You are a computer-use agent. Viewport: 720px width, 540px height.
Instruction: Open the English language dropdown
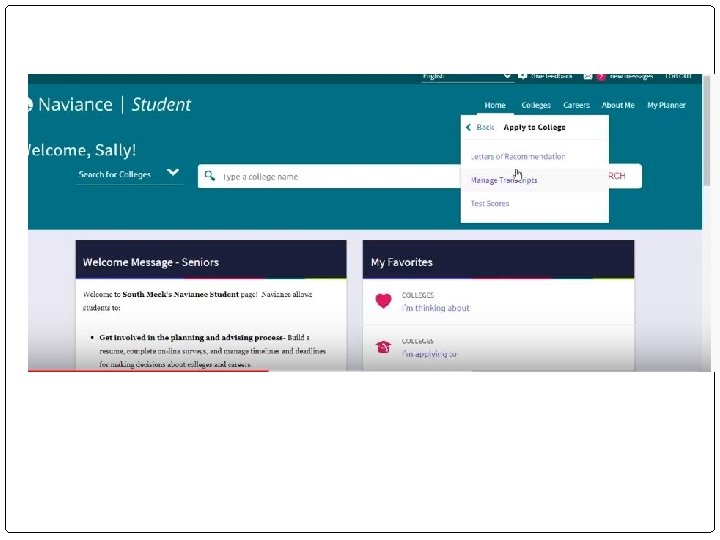click(467, 77)
